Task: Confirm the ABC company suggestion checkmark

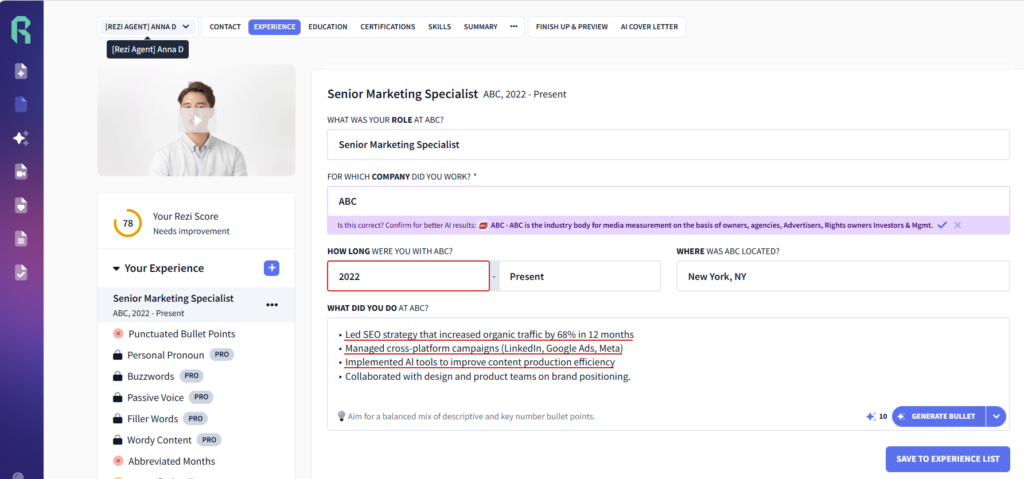Action: [x=941, y=225]
